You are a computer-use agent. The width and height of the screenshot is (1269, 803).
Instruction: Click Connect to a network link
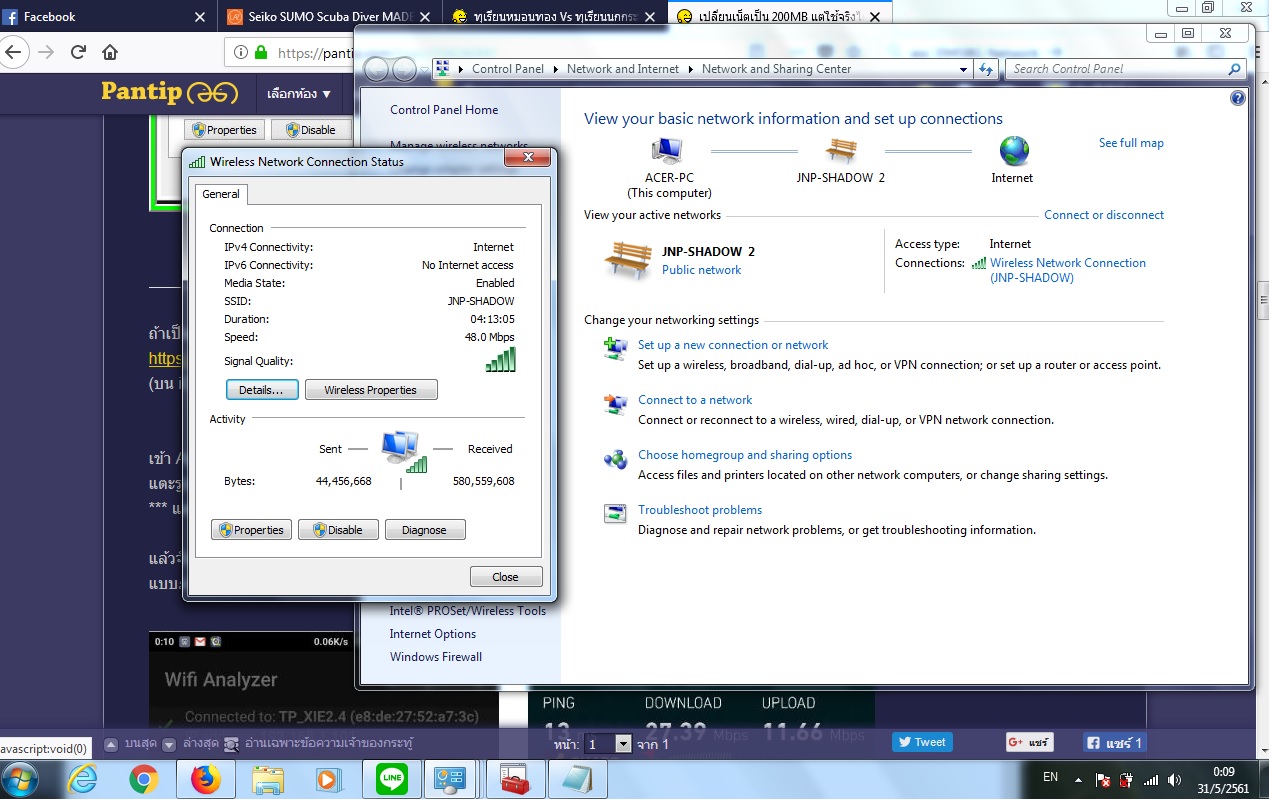695,400
